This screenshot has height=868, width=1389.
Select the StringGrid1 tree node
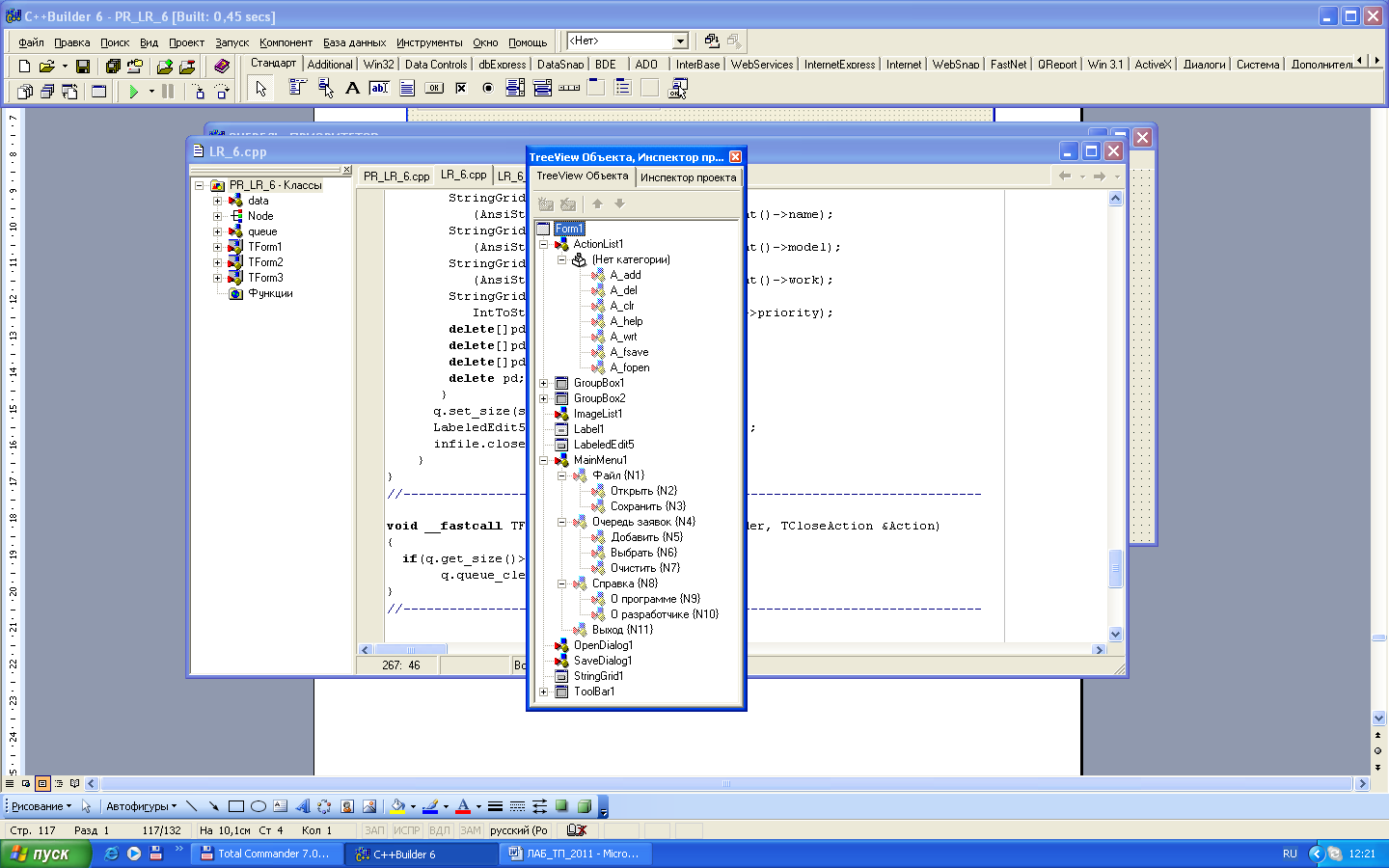click(x=598, y=676)
